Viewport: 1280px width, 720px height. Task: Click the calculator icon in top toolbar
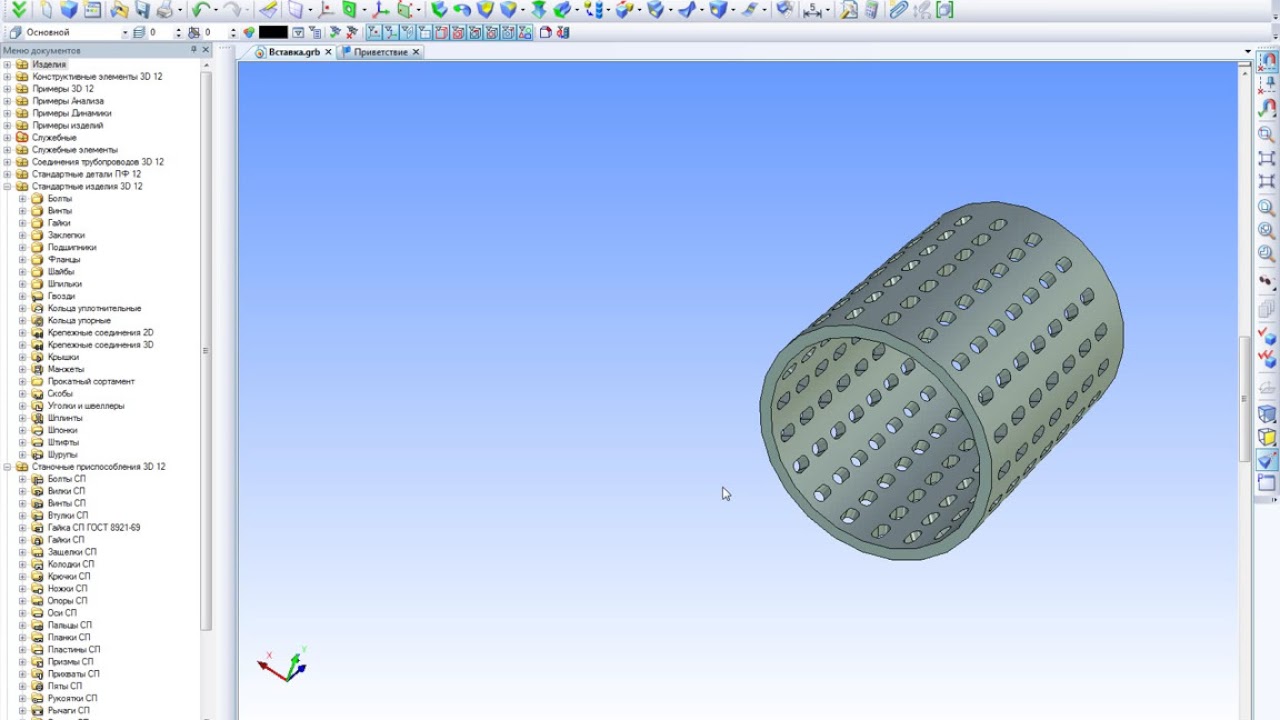[871, 10]
